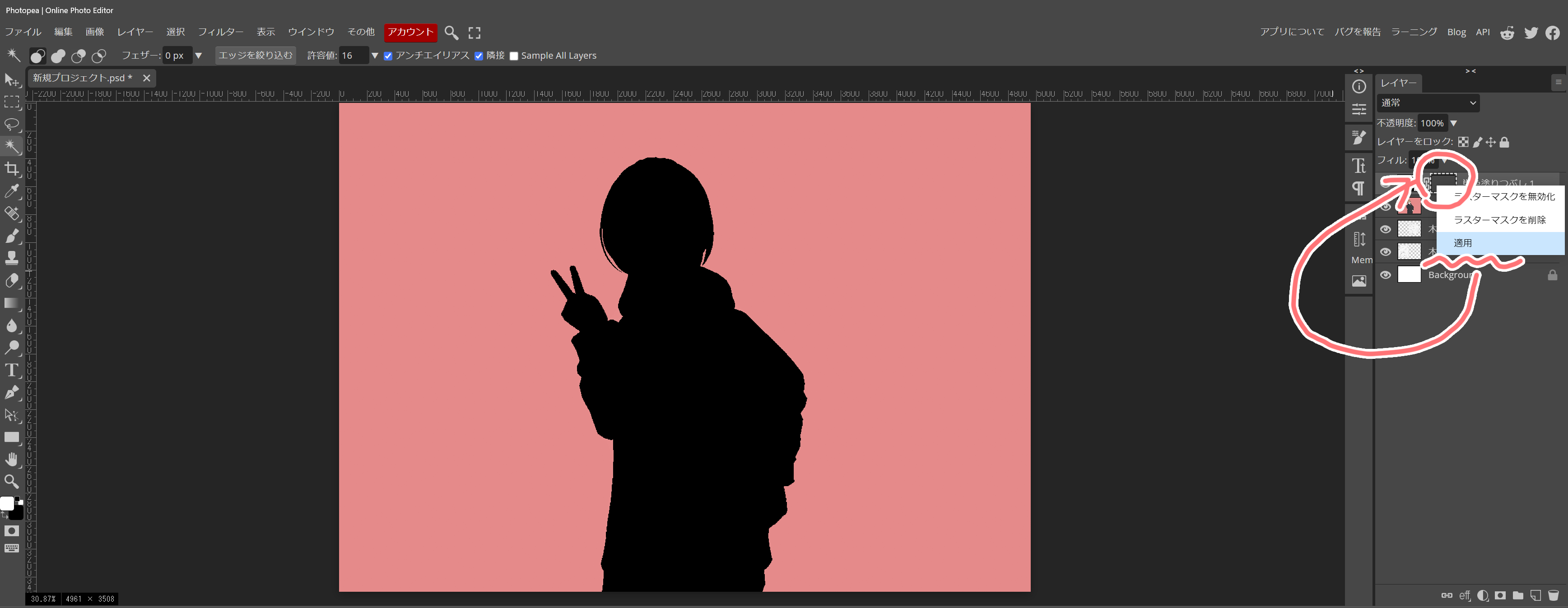Click the foreground color swatch

[7, 503]
